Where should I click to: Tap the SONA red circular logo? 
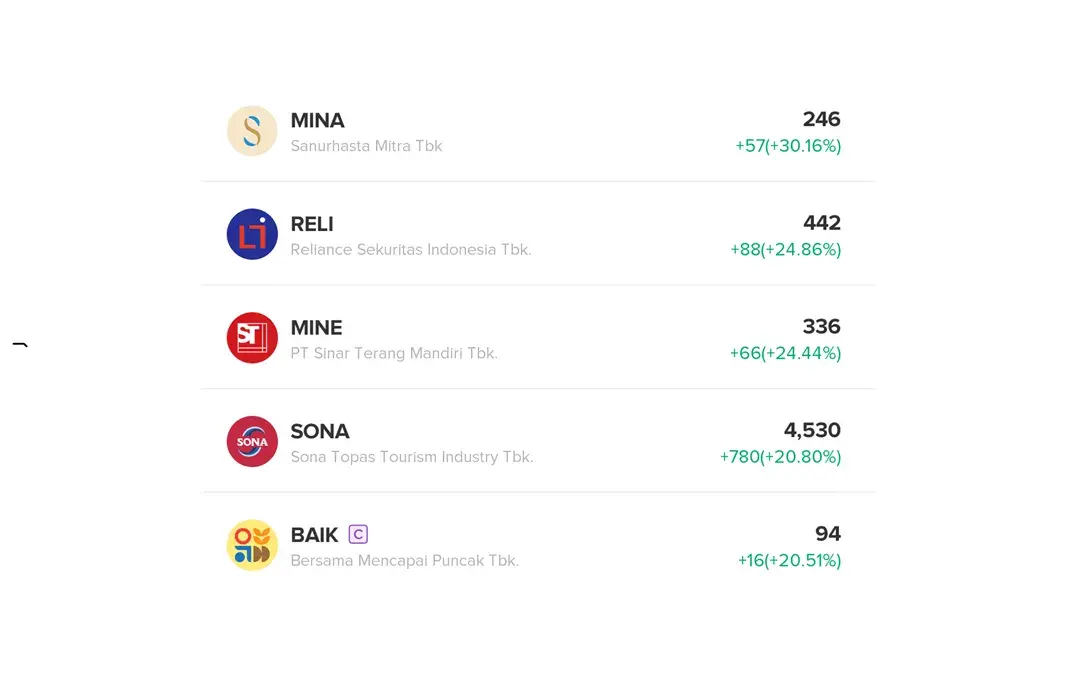click(x=252, y=441)
